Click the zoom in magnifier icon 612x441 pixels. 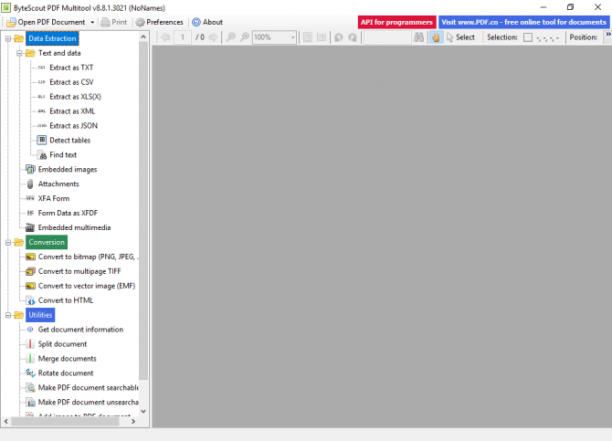click(x=245, y=37)
